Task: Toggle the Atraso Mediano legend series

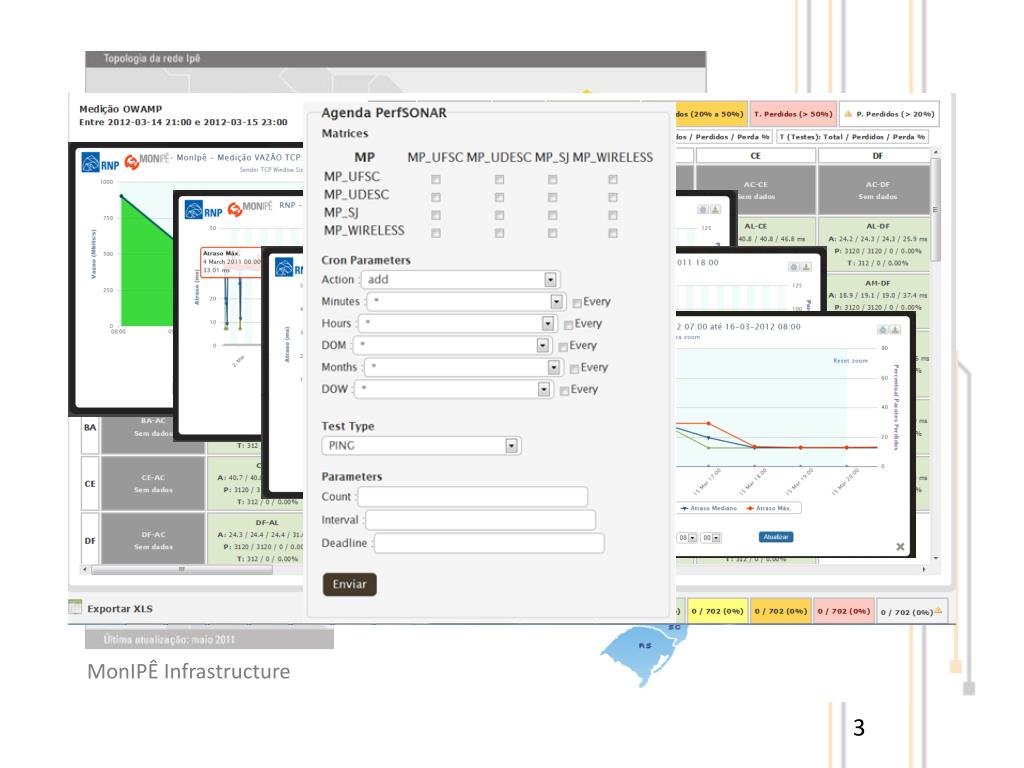Action: tap(709, 507)
